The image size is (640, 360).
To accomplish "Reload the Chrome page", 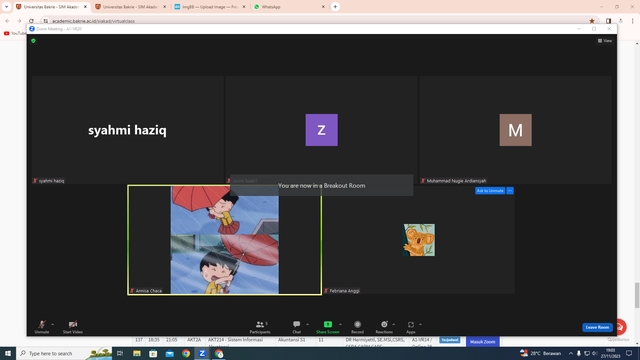I will 31,21.
